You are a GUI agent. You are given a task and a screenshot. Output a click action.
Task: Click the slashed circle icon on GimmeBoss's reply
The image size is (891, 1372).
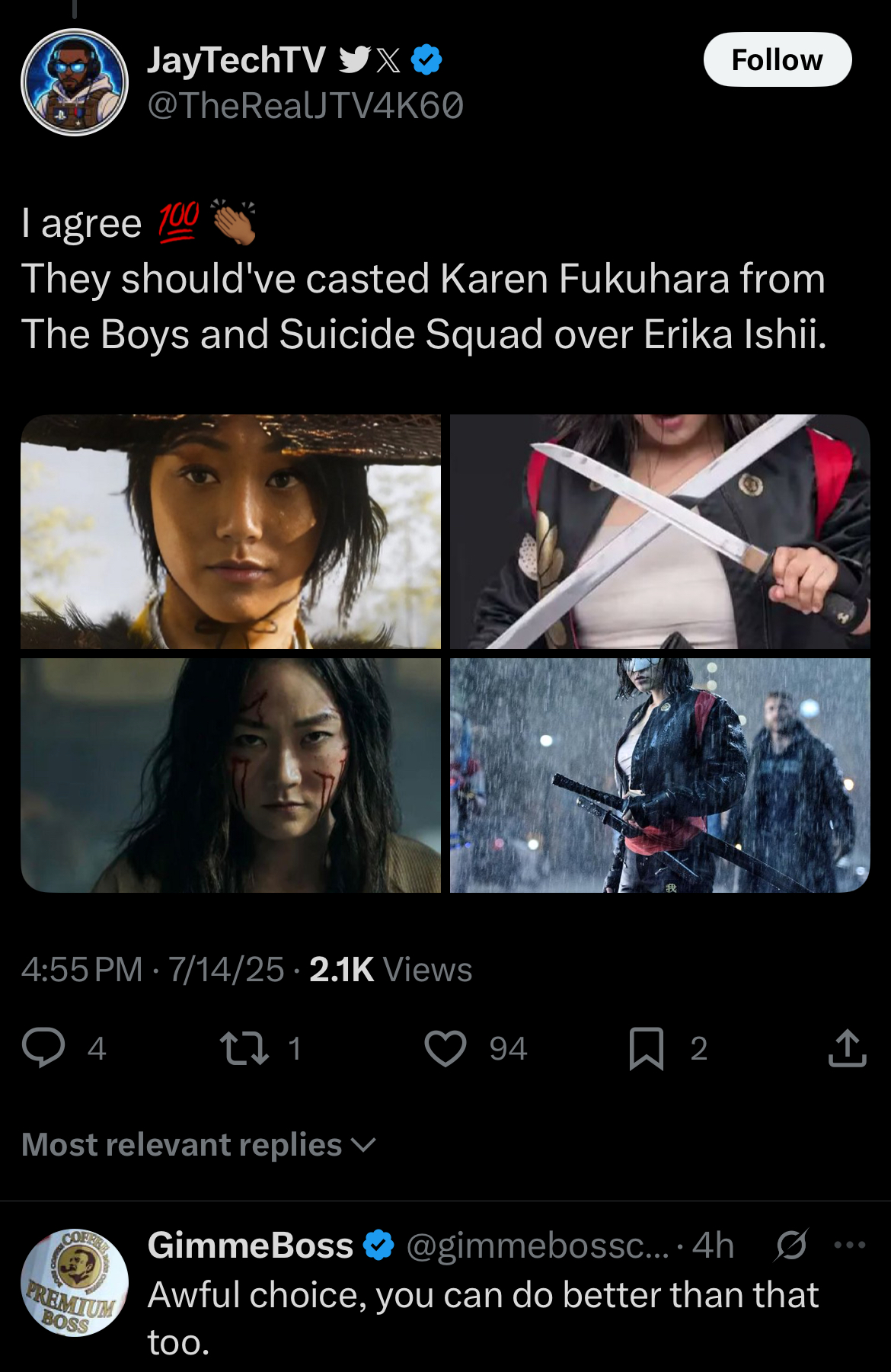(791, 1246)
